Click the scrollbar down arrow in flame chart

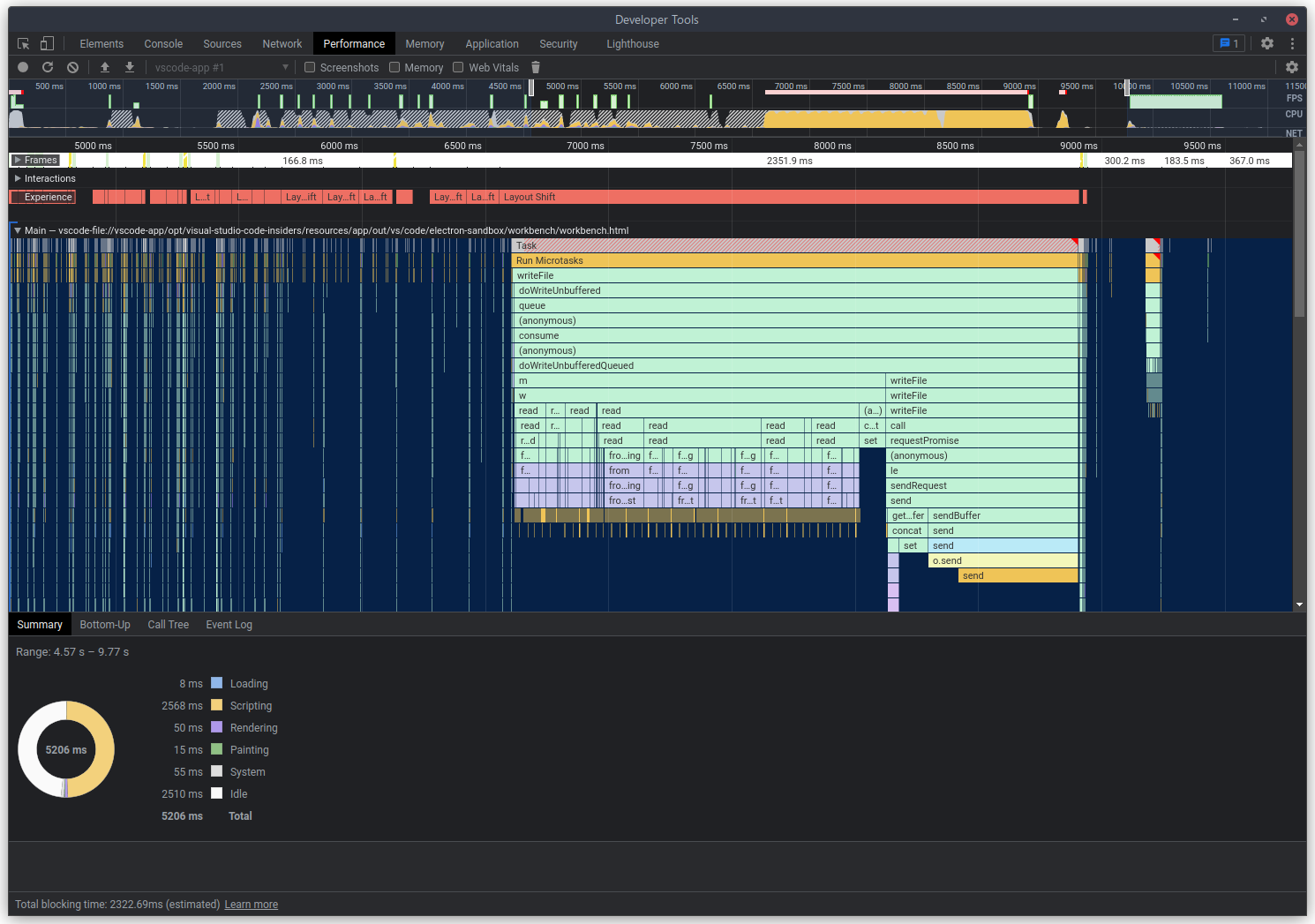[1299, 605]
